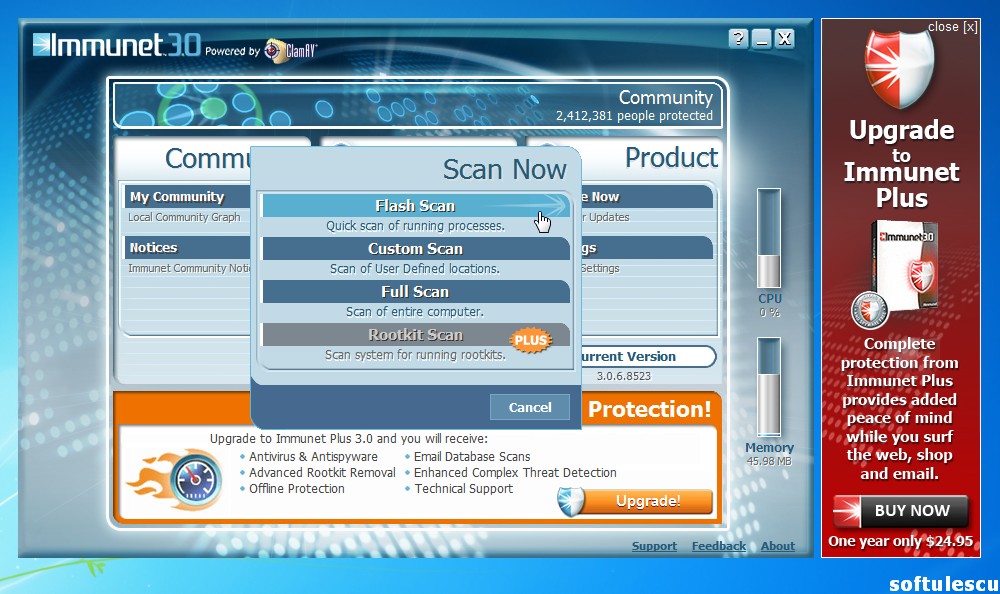Screen dimensions: 1000x594
Task: Open the Feedback link
Action: click(x=719, y=546)
